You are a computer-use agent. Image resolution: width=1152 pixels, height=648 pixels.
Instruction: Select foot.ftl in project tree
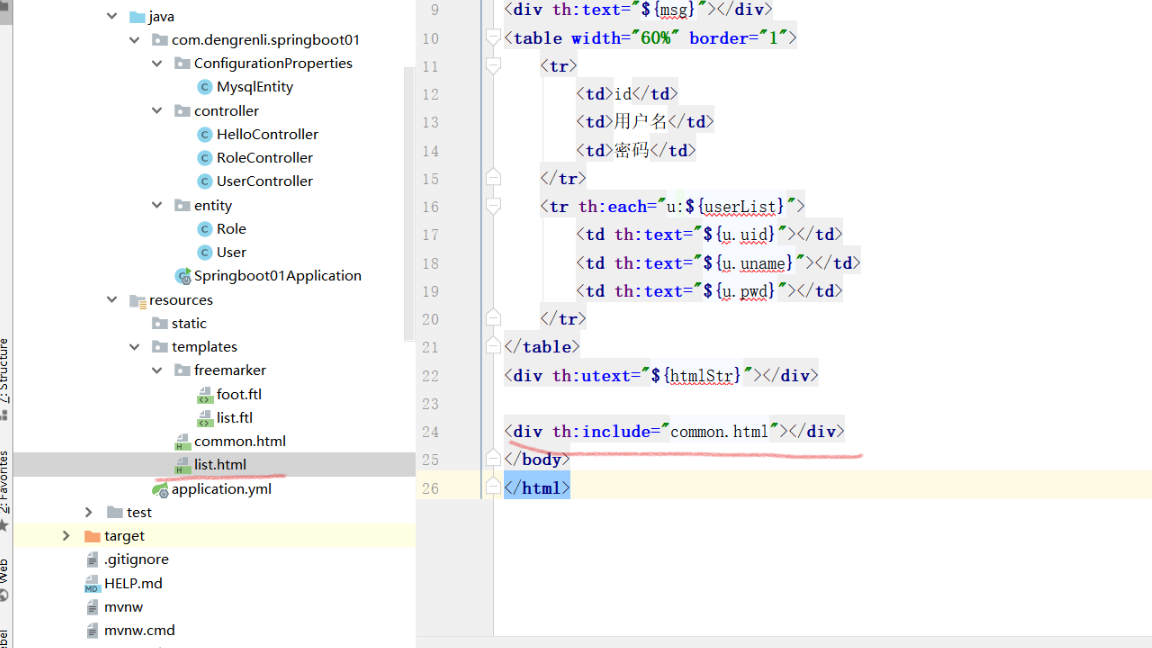click(239, 395)
